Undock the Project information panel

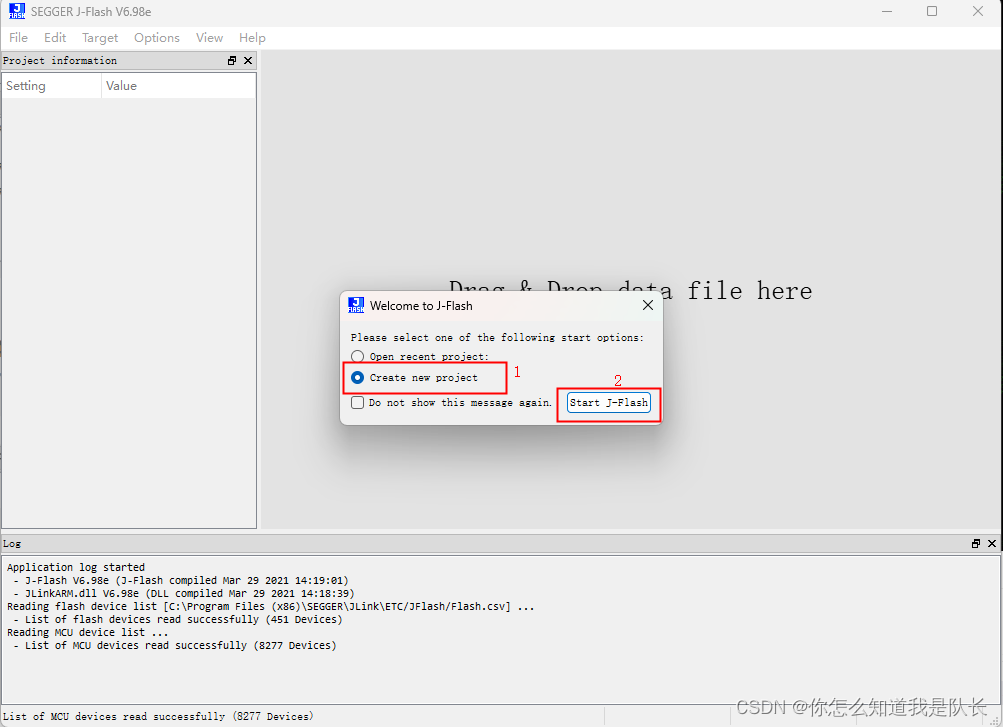pyautogui.click(x=231, y=60)
